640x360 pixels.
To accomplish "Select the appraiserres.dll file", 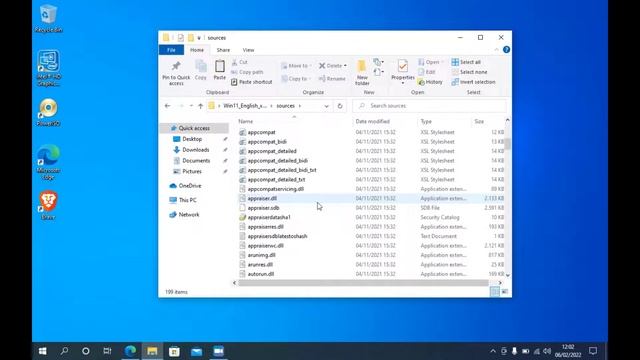I will click(x=265, y=227).
